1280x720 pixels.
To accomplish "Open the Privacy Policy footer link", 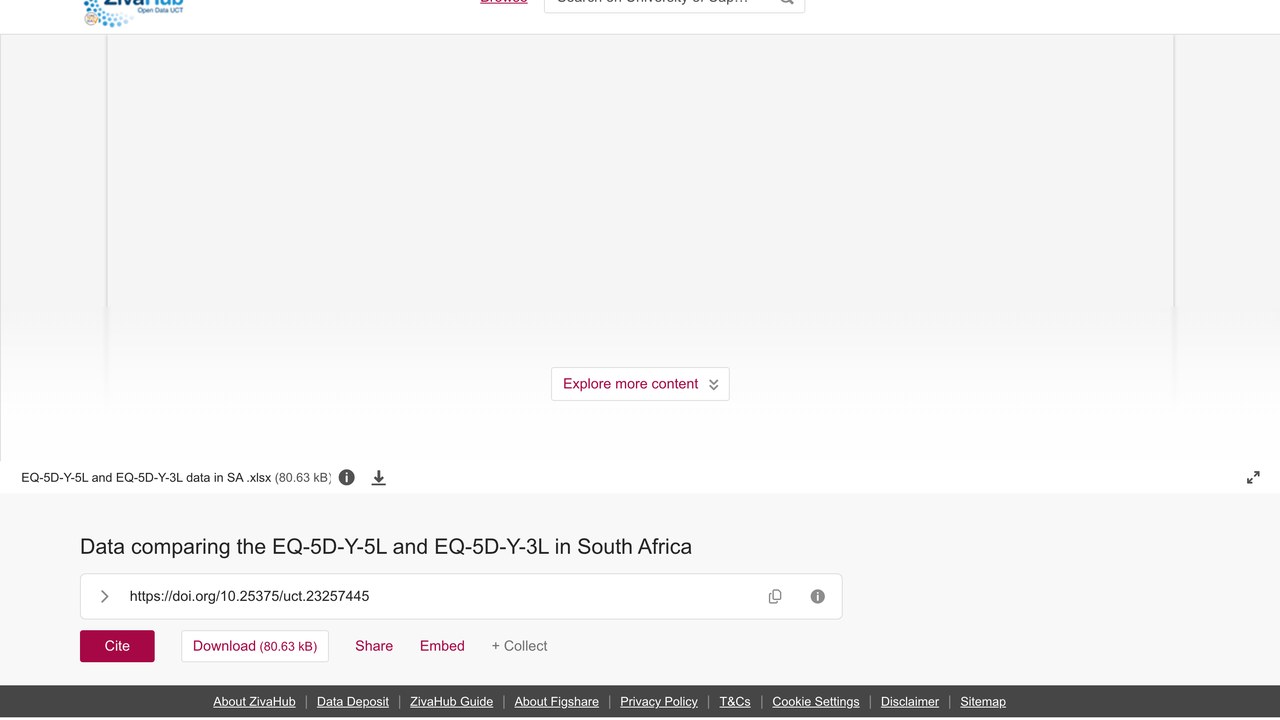I will 659,702.
